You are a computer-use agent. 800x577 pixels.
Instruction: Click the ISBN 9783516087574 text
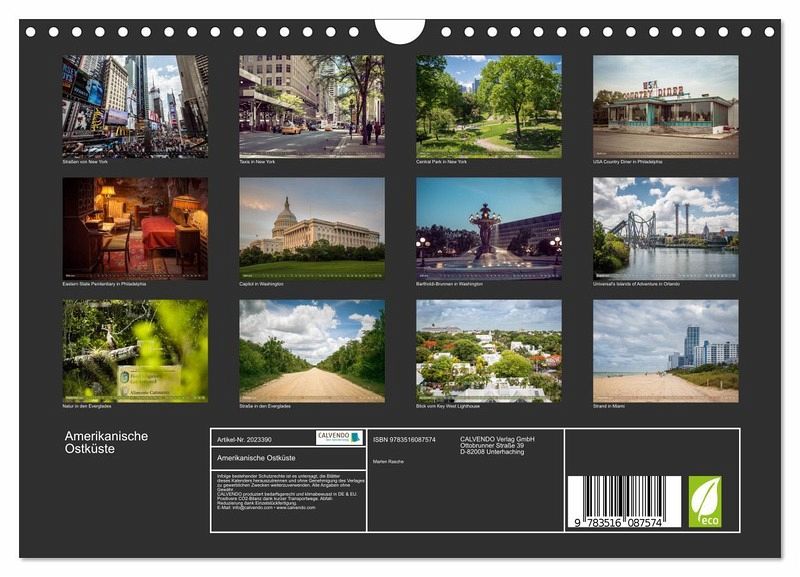click(x=404, y=439)
